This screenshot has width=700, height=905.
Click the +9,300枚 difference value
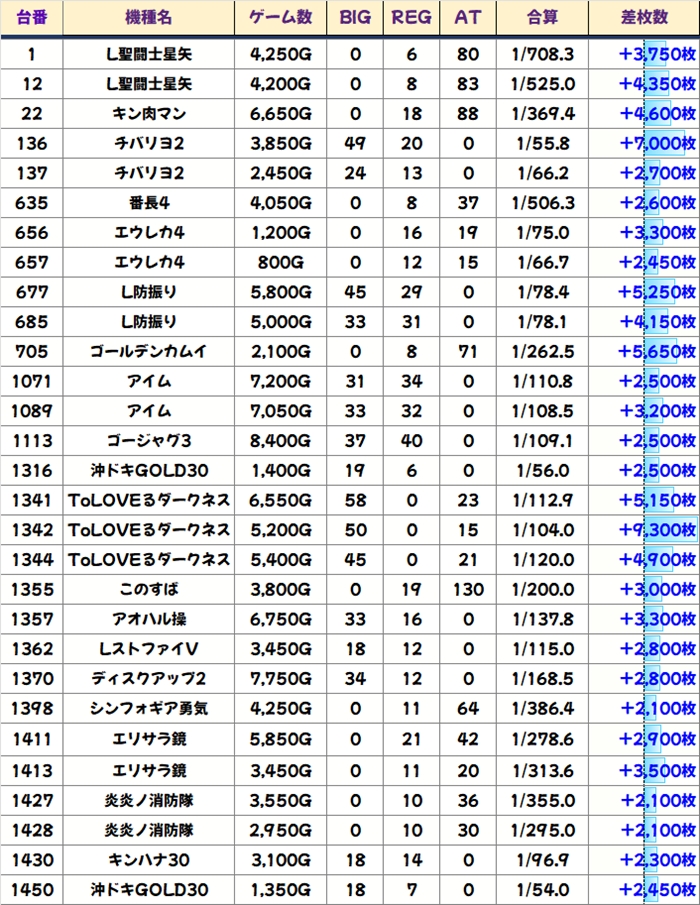point(657,529)
